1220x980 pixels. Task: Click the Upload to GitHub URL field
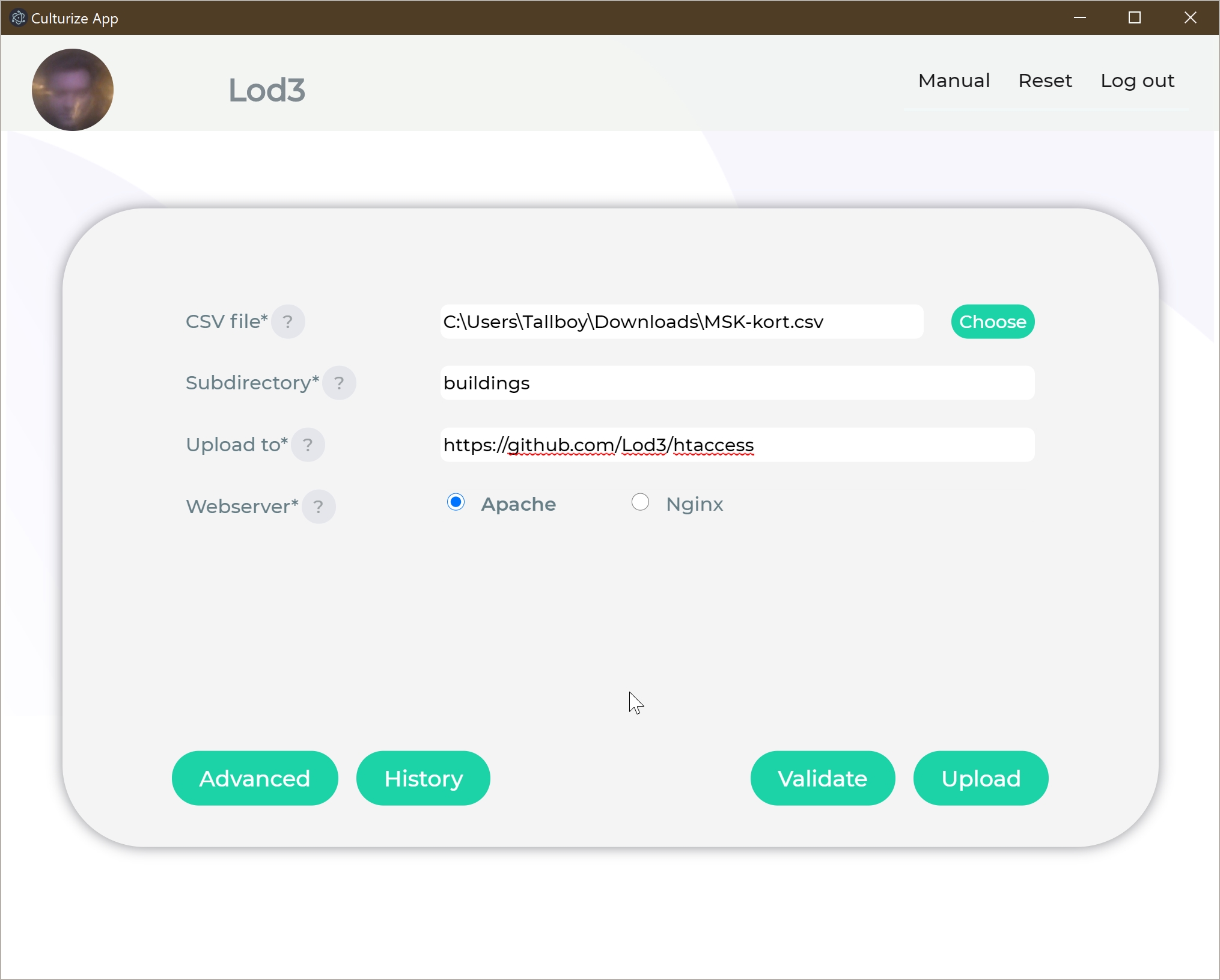point(736,444)
